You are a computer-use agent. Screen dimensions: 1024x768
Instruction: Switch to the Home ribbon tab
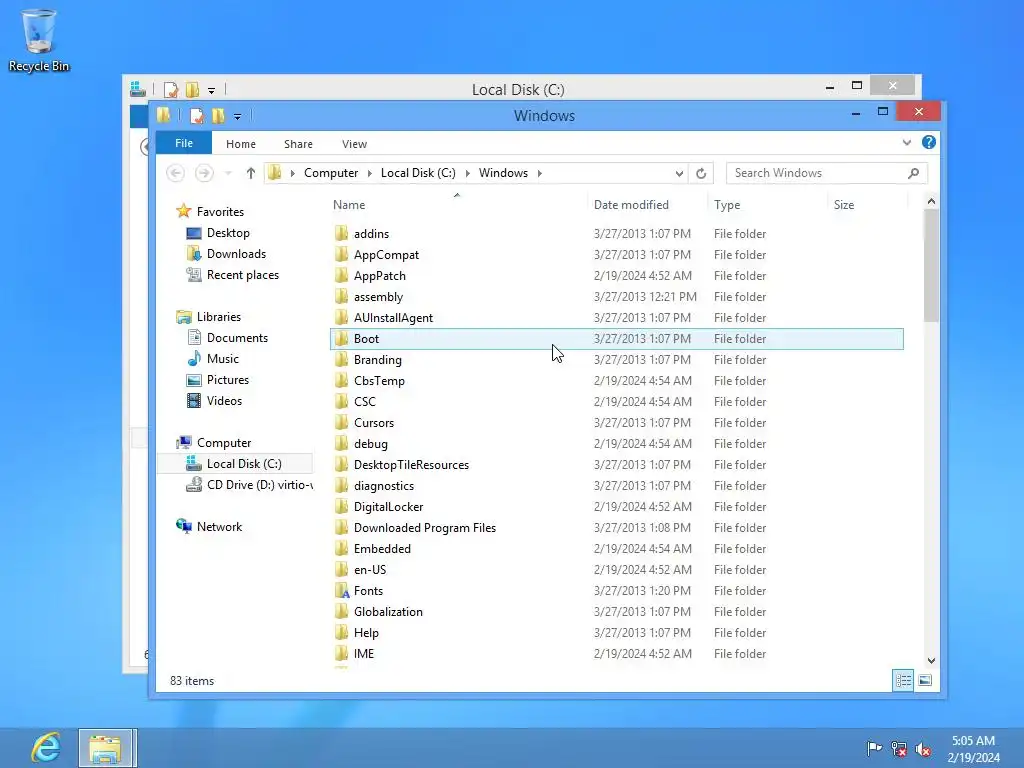[240, 144]
